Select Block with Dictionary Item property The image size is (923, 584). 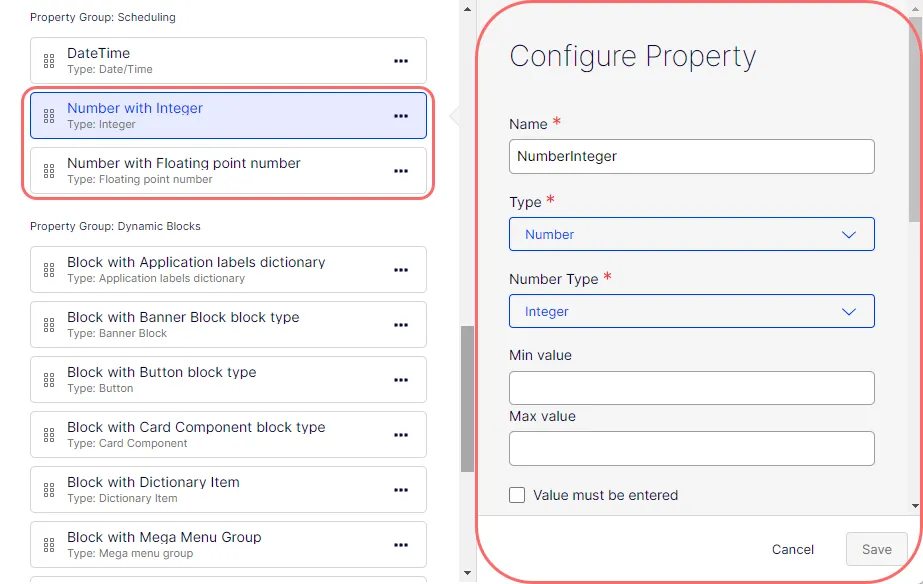coord(228,490)
